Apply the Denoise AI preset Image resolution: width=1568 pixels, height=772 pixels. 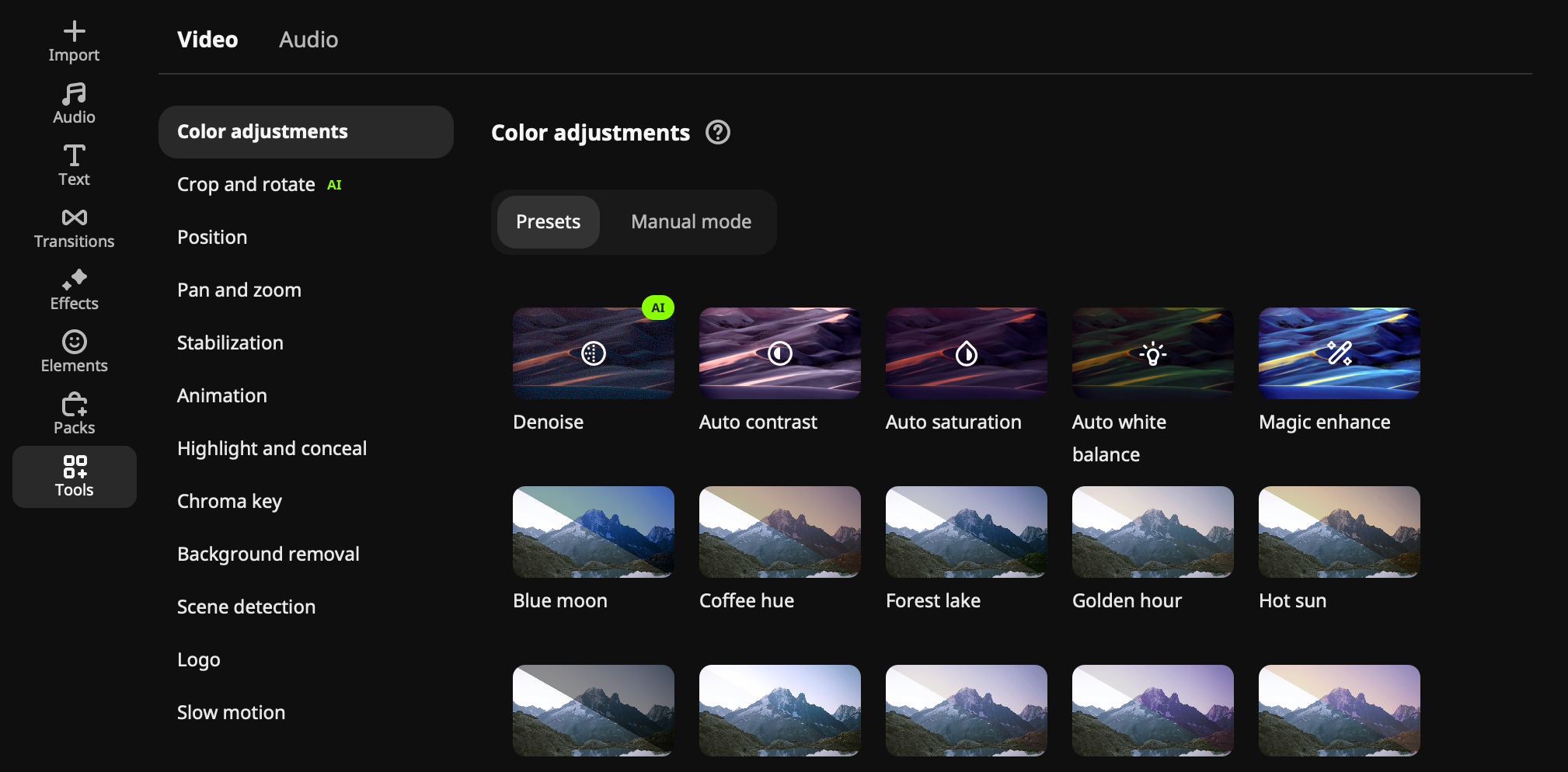(593, 353)
